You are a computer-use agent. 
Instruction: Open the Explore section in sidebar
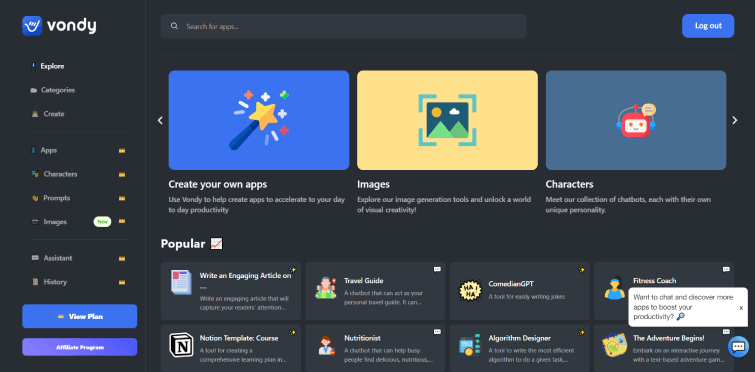52,66
